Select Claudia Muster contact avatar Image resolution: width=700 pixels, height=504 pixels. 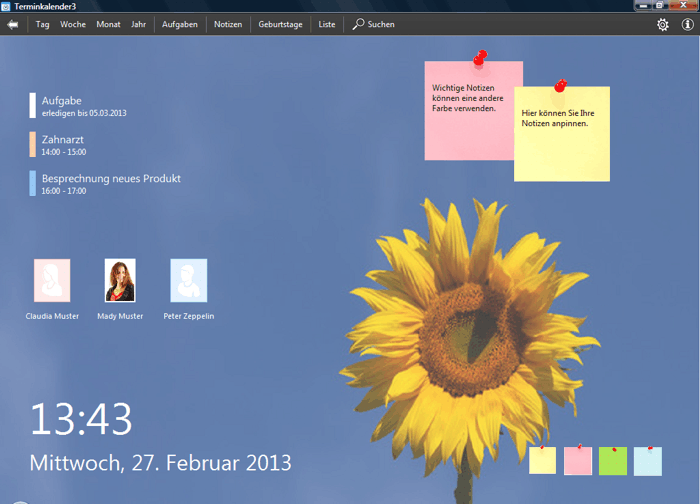point(52,280)
